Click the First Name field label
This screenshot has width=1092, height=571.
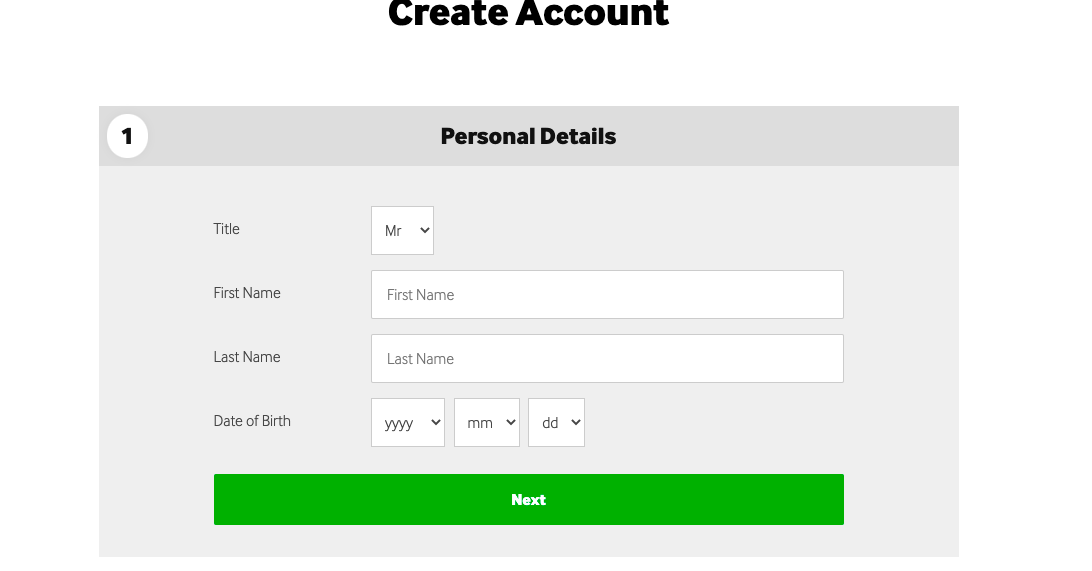point(247,293)
